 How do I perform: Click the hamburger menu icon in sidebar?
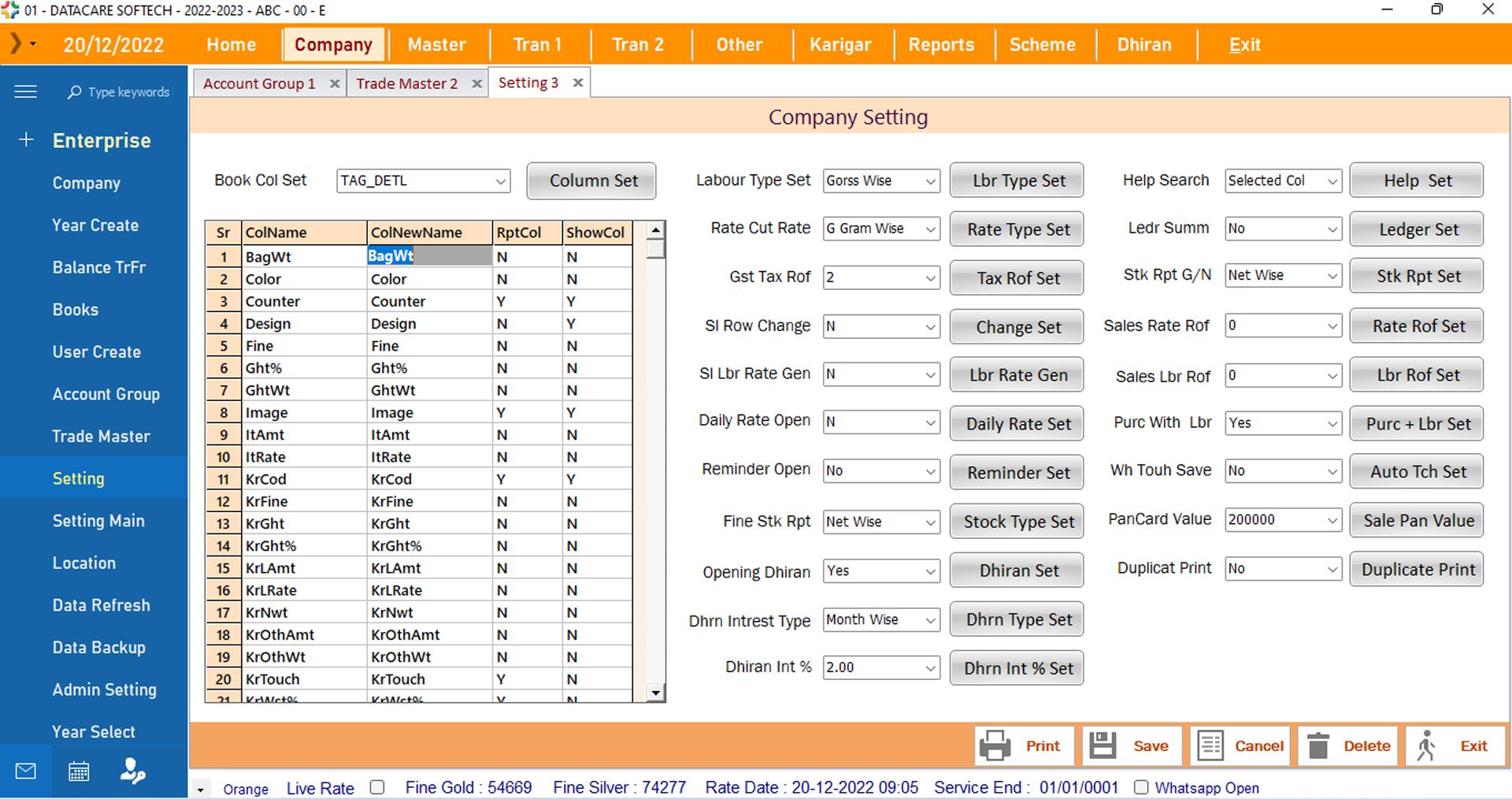click(25, 91)
